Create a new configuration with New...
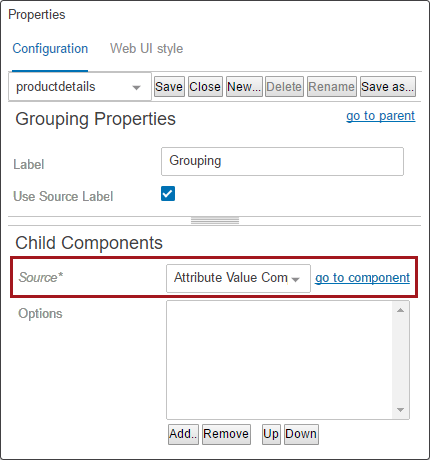 pyautogui.click(x=244, y=87)
